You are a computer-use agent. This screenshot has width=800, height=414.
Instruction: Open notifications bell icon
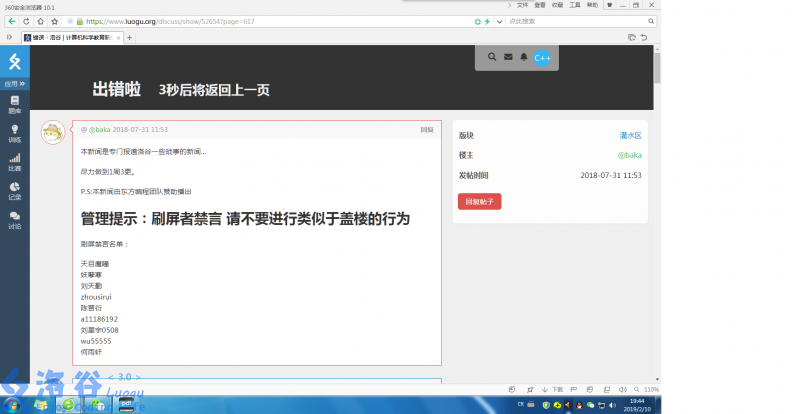(524, 58)
